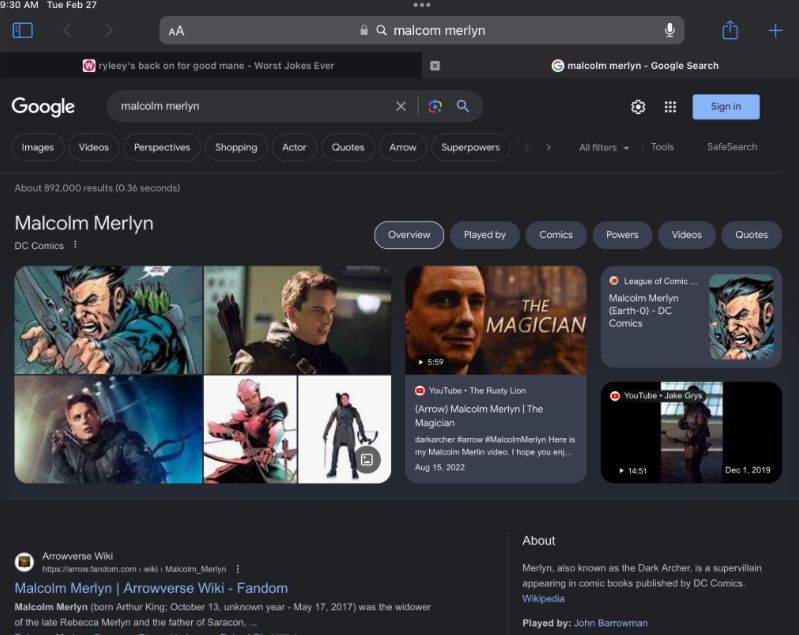Screen dimensions: 799x635
Task: Close the current Google Search tab
Action: click(435, 66)
